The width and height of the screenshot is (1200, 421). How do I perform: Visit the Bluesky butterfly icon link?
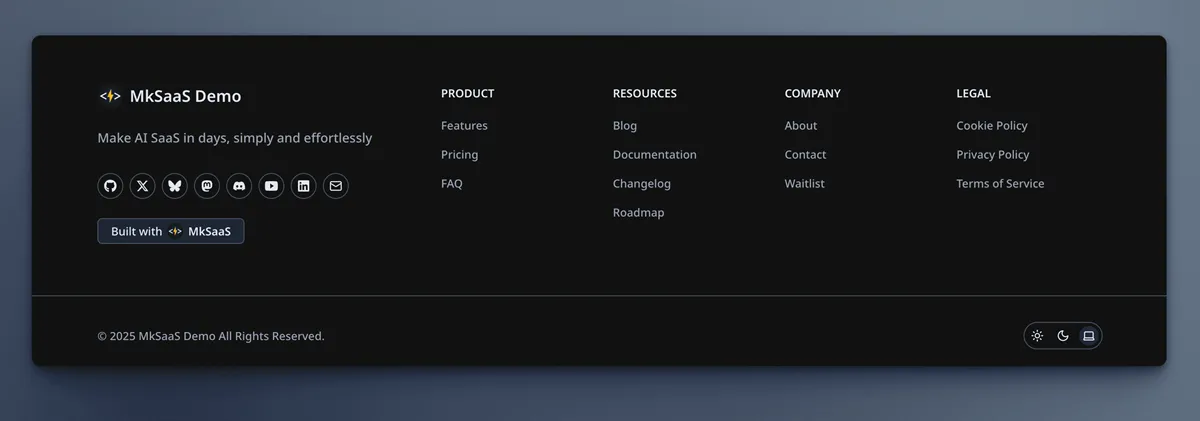click(175, 186)
